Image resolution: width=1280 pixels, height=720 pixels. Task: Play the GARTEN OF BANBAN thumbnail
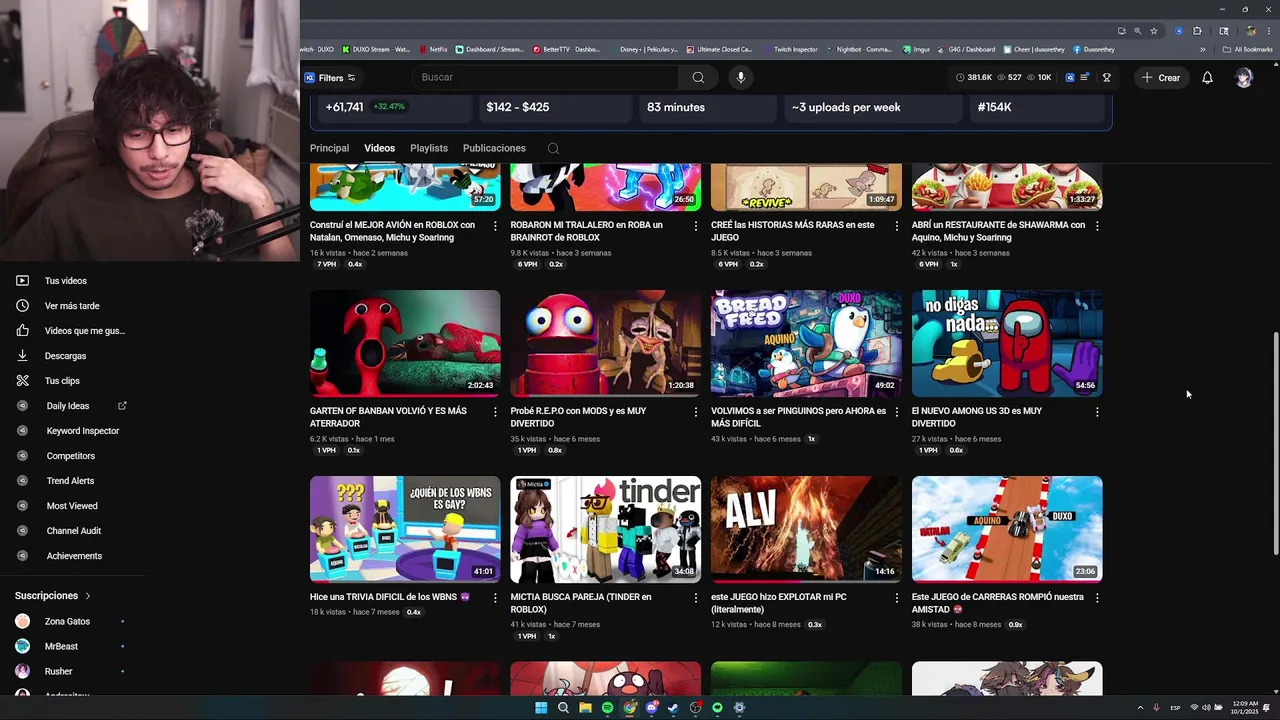click(405, 343)
